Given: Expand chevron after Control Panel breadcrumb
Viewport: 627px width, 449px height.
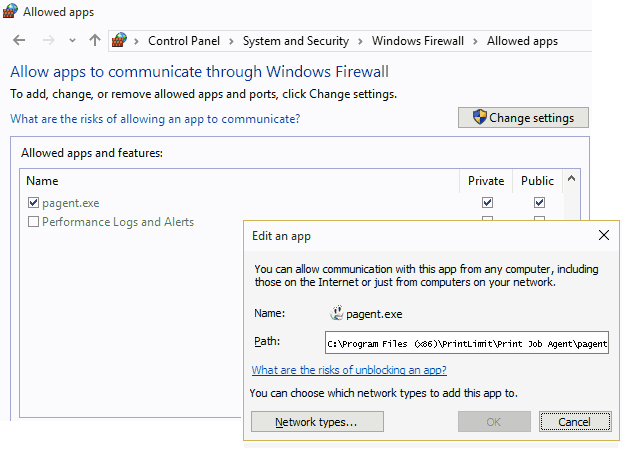Looking at the screenshot, I should [x=231, y=41].
